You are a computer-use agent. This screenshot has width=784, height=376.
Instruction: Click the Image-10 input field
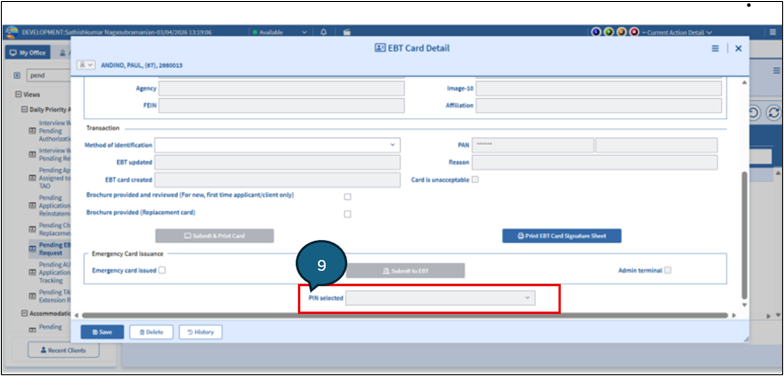[x=598, y=88]
